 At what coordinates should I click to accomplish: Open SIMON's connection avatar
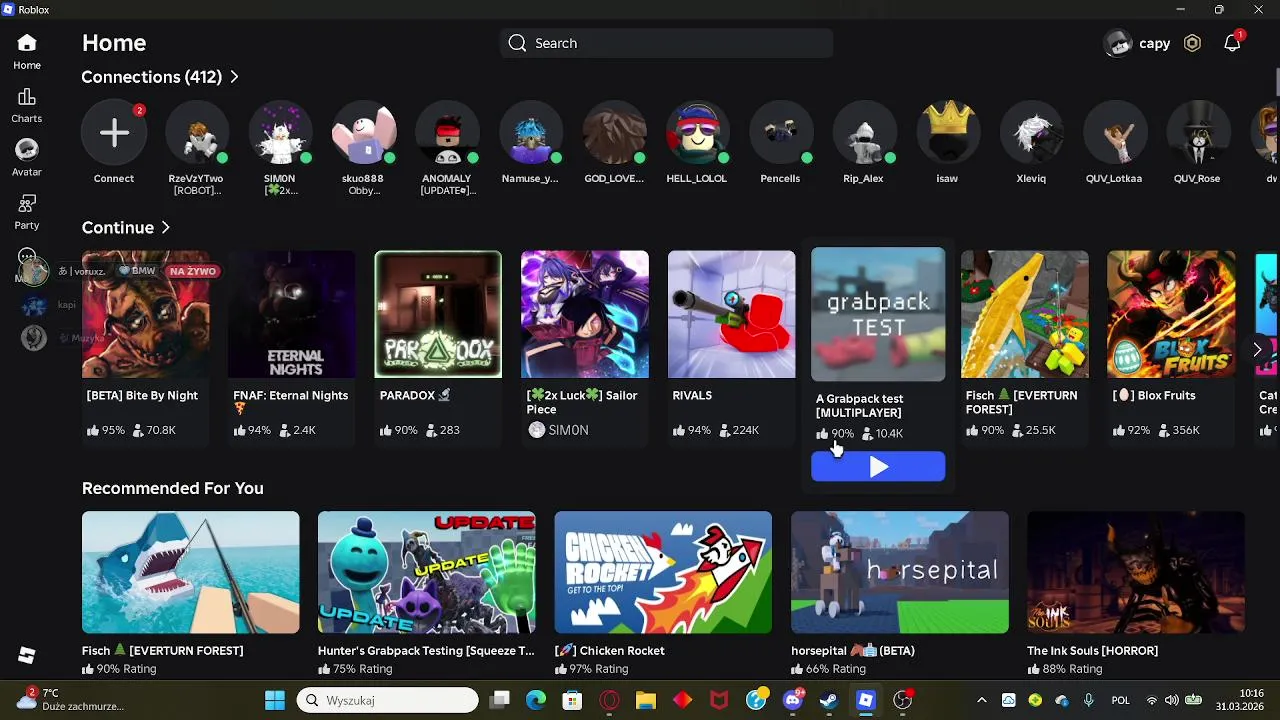(280, 133)
